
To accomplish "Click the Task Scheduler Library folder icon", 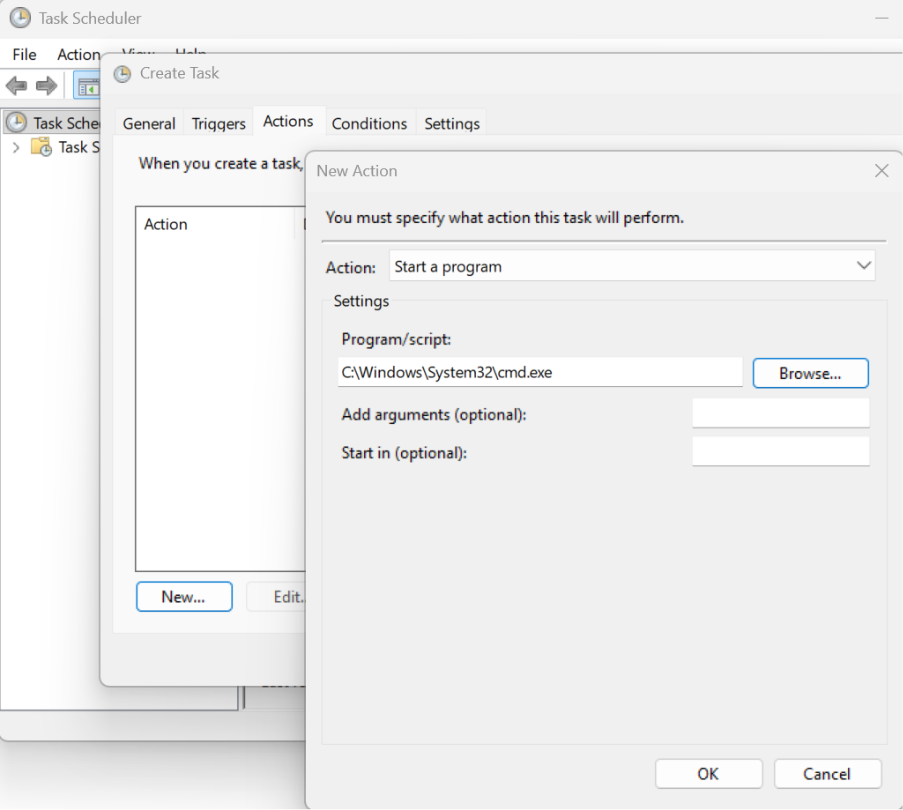I will tap(41, 147).
